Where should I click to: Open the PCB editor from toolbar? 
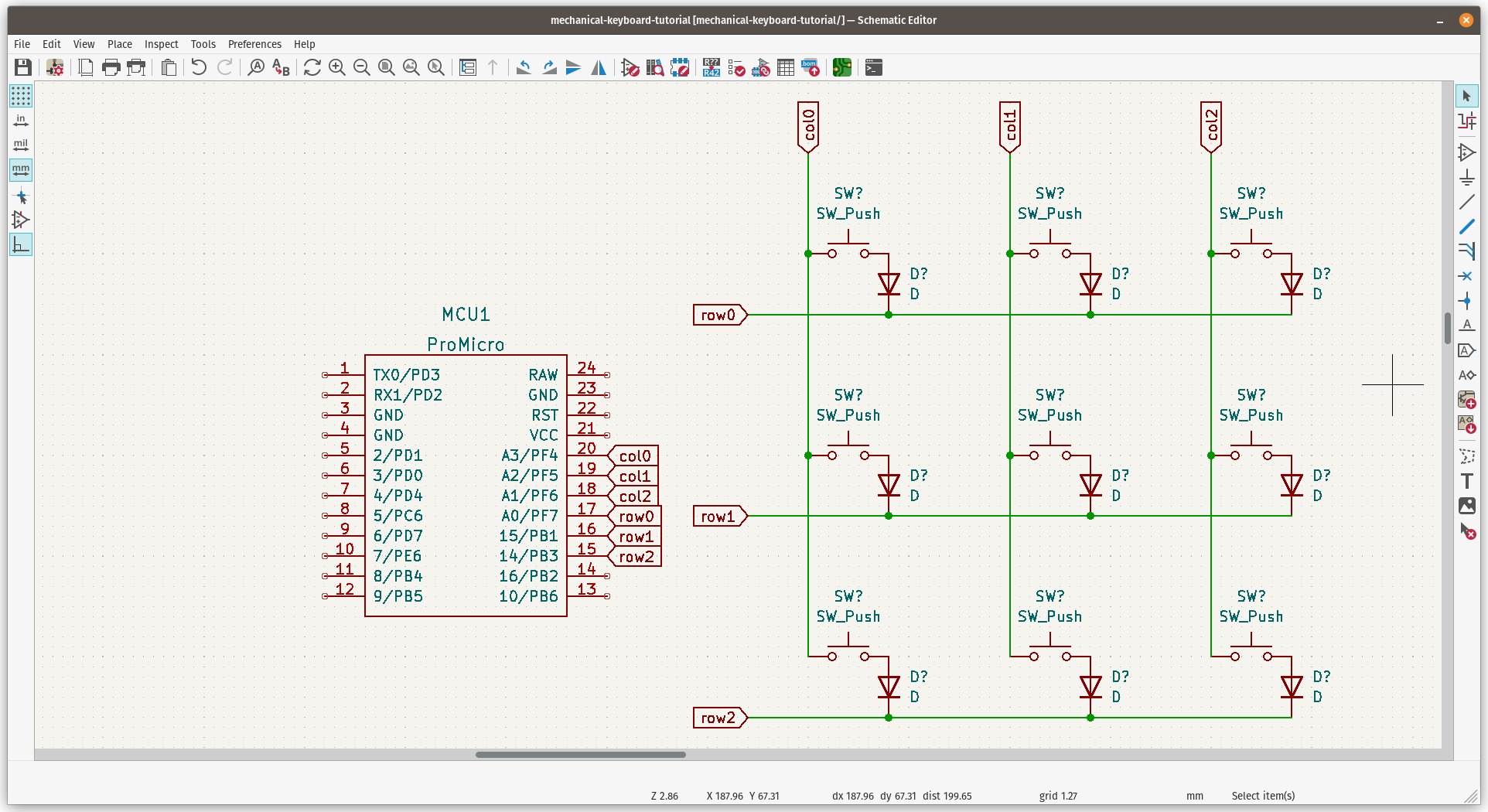click(841, 68)
